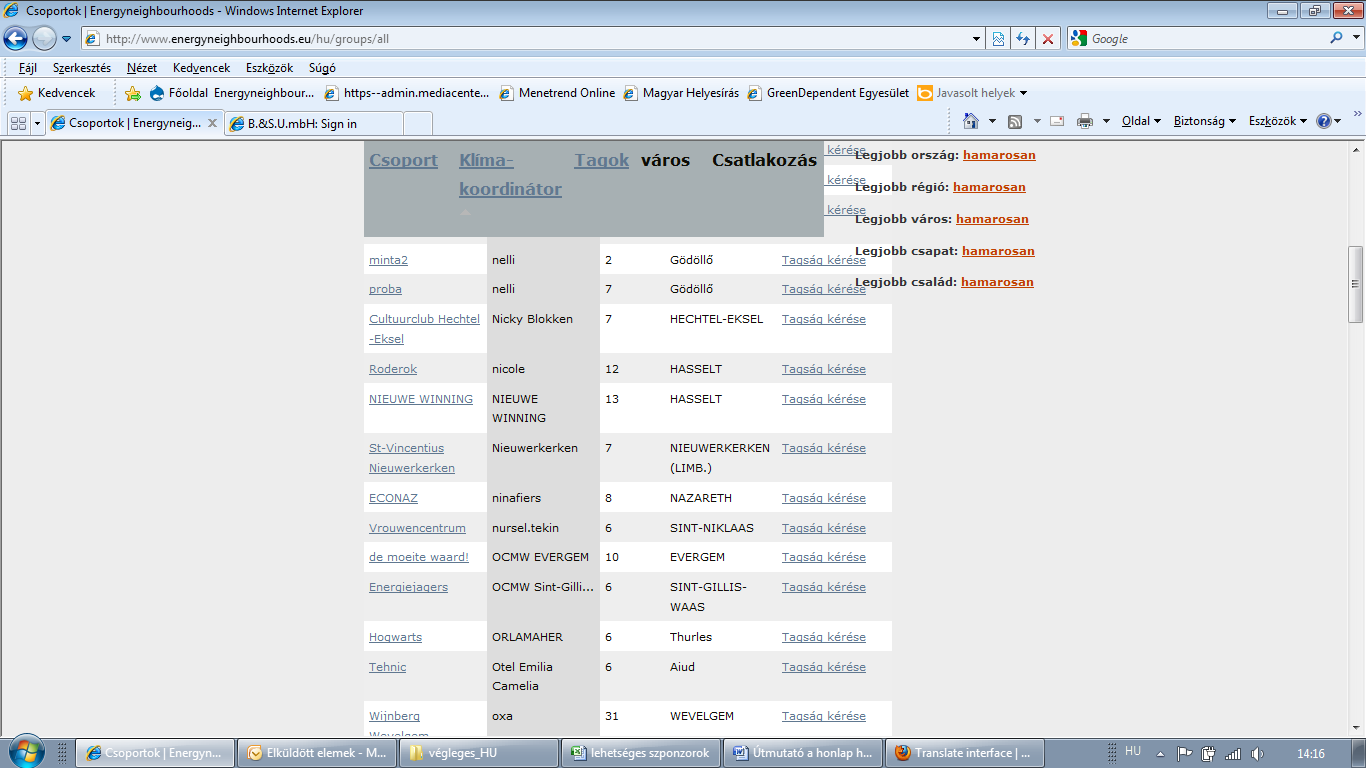Open the Főoldal Energyneighbour... bookmark

click(x=232, y=93)
